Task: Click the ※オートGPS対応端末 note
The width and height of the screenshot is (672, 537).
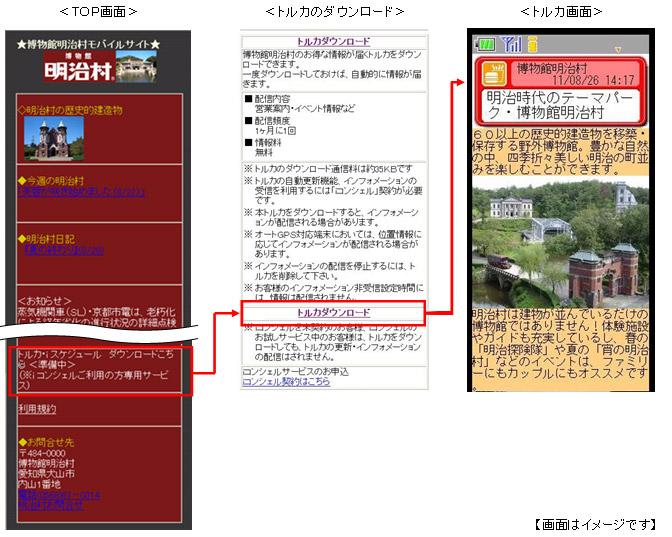Action: (x=333, y=244)
